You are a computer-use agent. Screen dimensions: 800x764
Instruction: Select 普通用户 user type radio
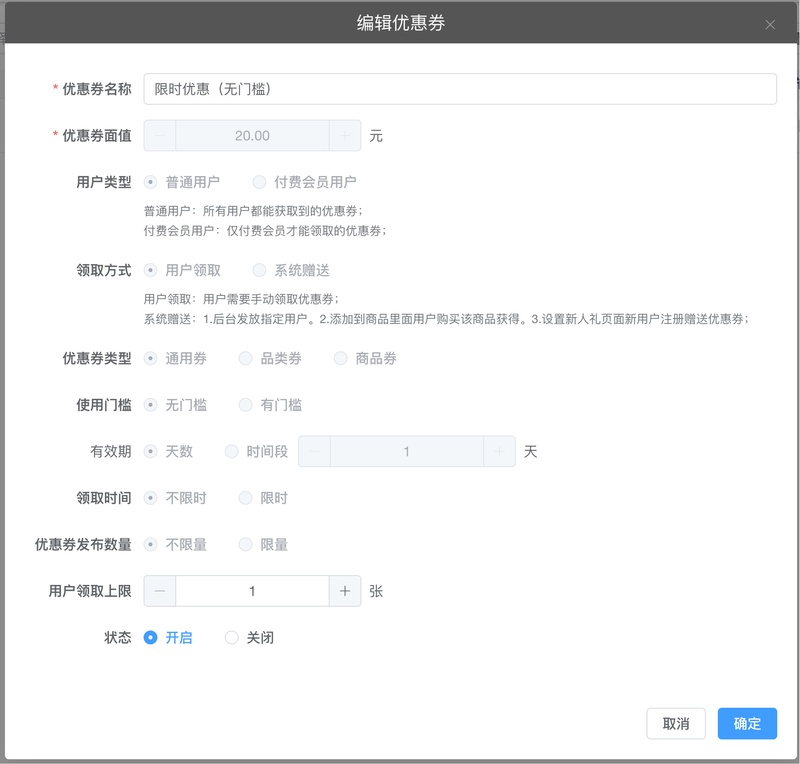click(x=182, y=182)
